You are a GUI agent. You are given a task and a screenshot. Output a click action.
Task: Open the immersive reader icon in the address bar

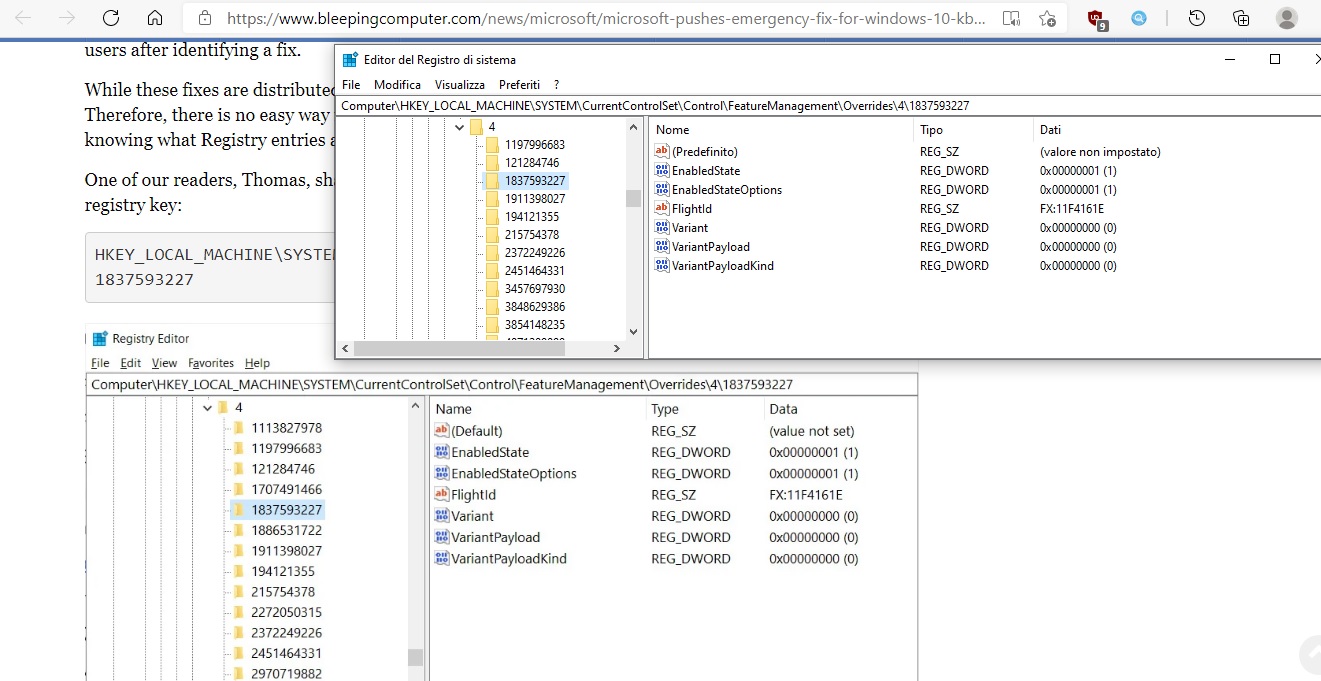[1011, 18]
